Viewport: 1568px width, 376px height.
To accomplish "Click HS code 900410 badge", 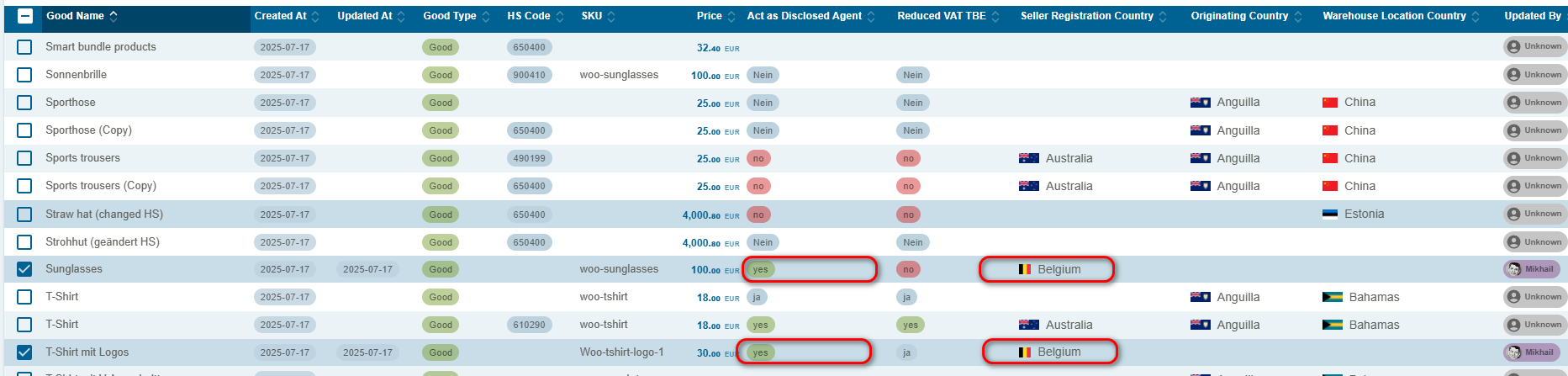I will coord(529,75).
